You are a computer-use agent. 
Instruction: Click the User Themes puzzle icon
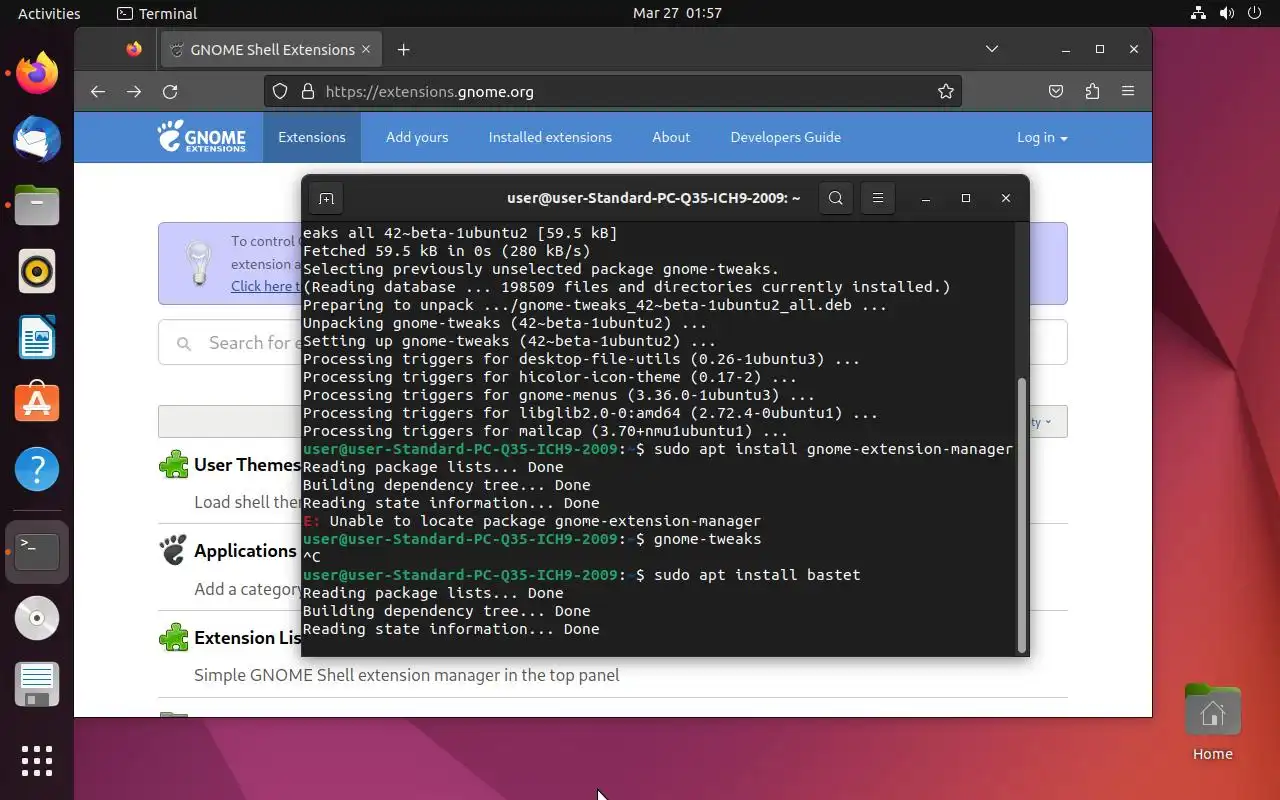point(174,464)
